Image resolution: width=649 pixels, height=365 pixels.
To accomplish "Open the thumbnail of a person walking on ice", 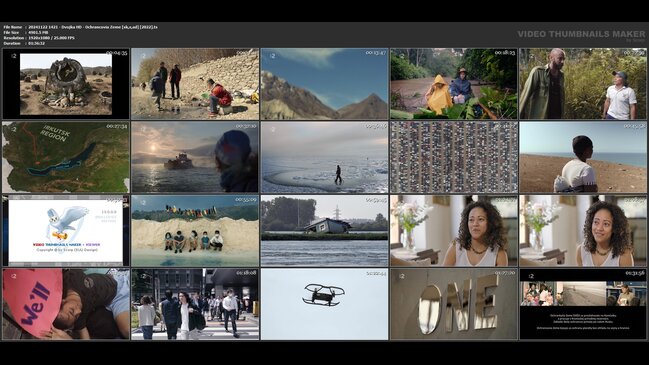I will (324, 157).
